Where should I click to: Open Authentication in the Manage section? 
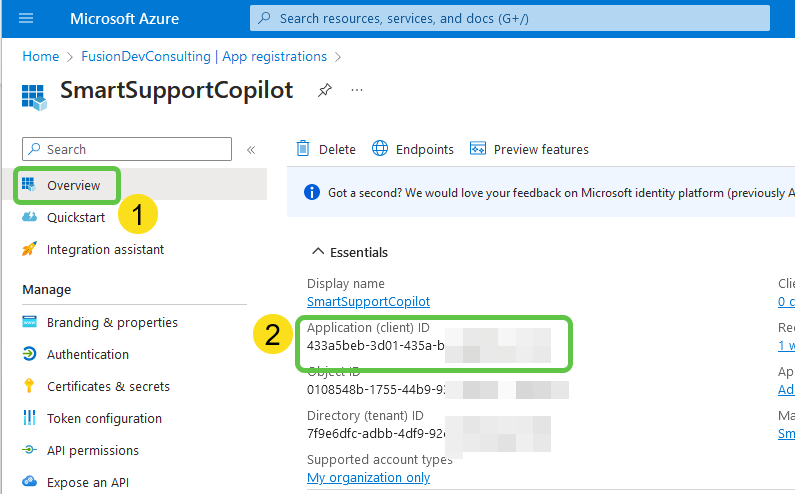point(87,354)
